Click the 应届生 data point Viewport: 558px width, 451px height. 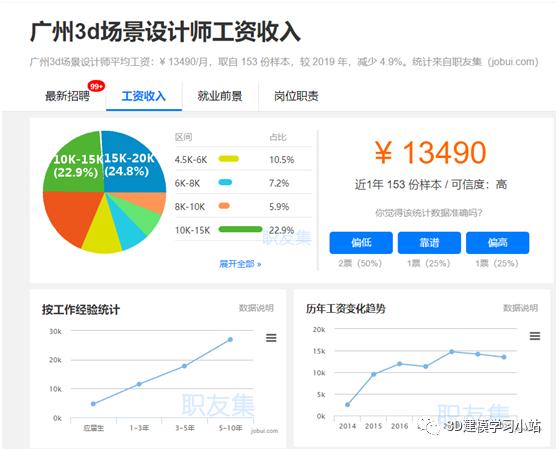tap(93, 404)
